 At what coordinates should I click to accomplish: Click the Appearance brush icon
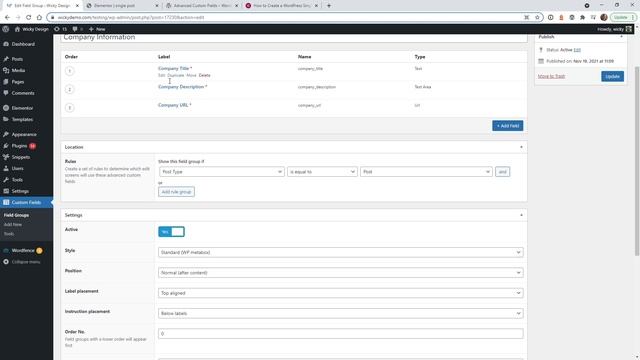click(6, 134)
